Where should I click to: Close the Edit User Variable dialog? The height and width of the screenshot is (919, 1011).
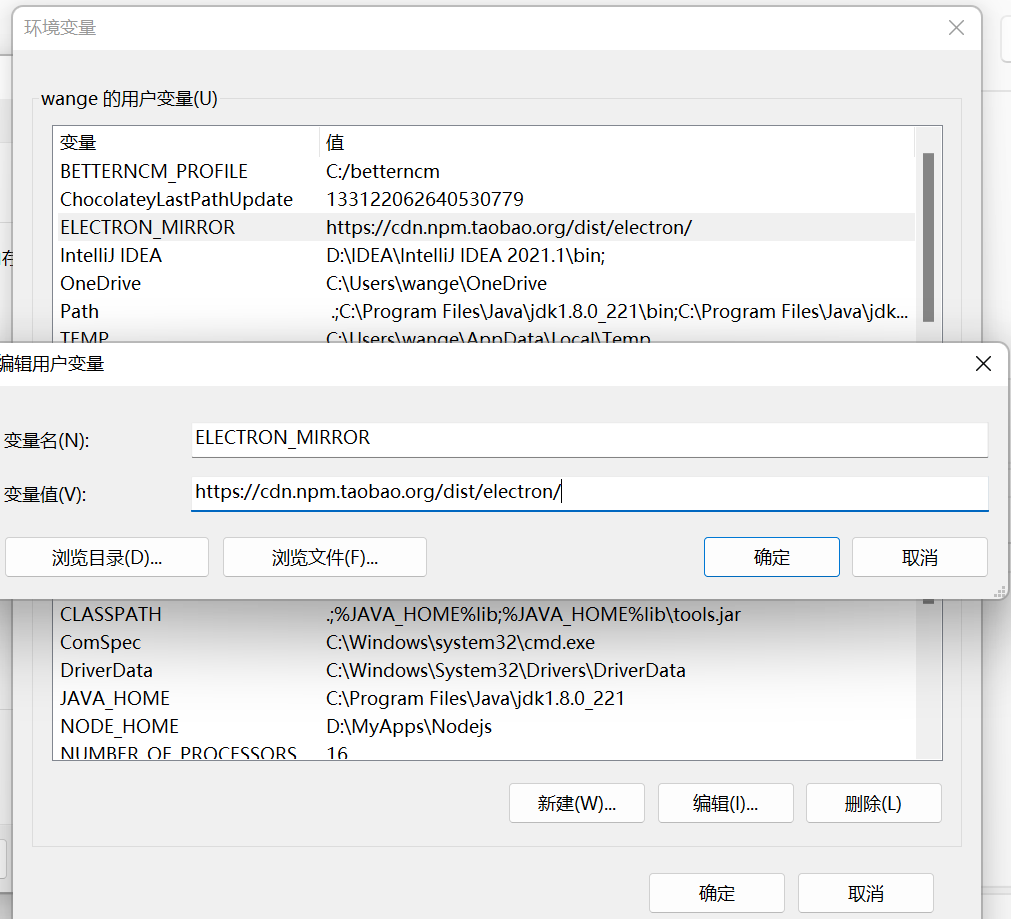[983, 364]
